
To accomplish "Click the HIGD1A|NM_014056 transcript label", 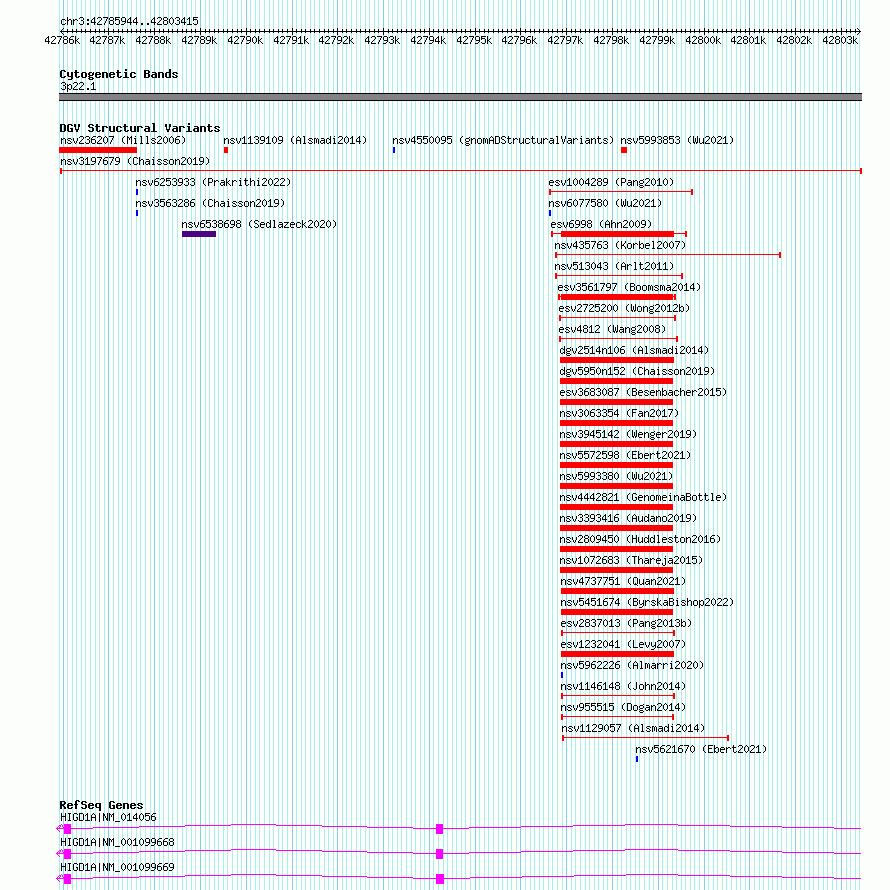I will (108, 817).
